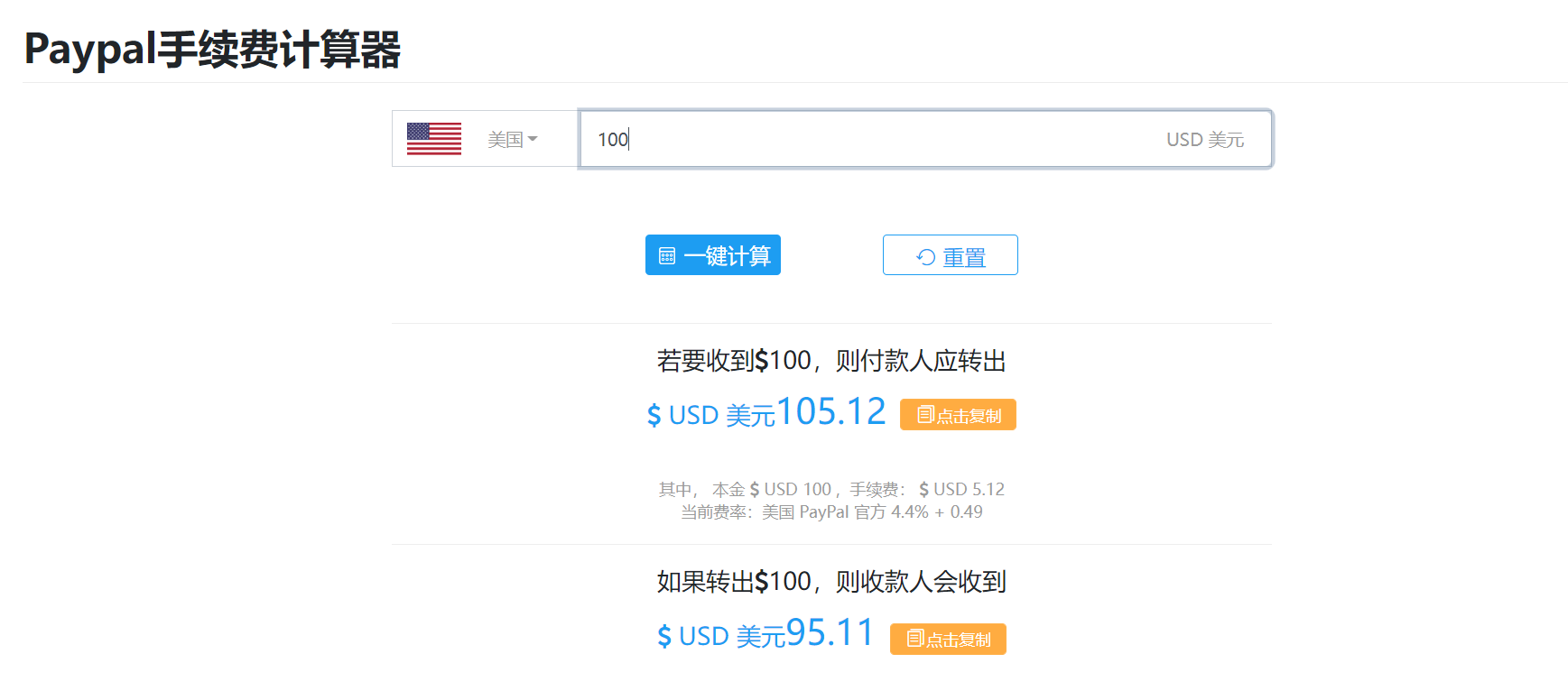1568x691 pixels.
Task: Click the USD 美元 currency suffix label
Action: 1205,140
